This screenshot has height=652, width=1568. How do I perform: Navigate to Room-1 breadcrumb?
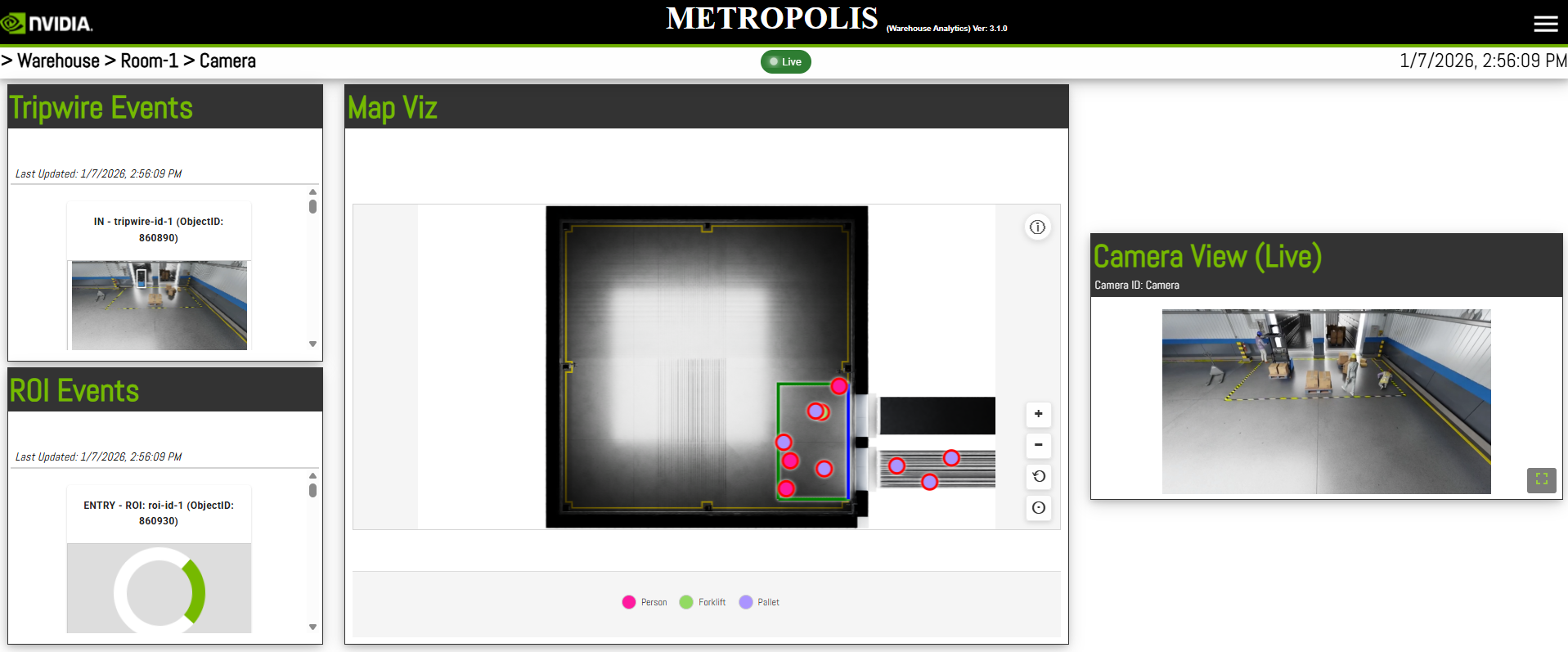(x=149, y=61)
